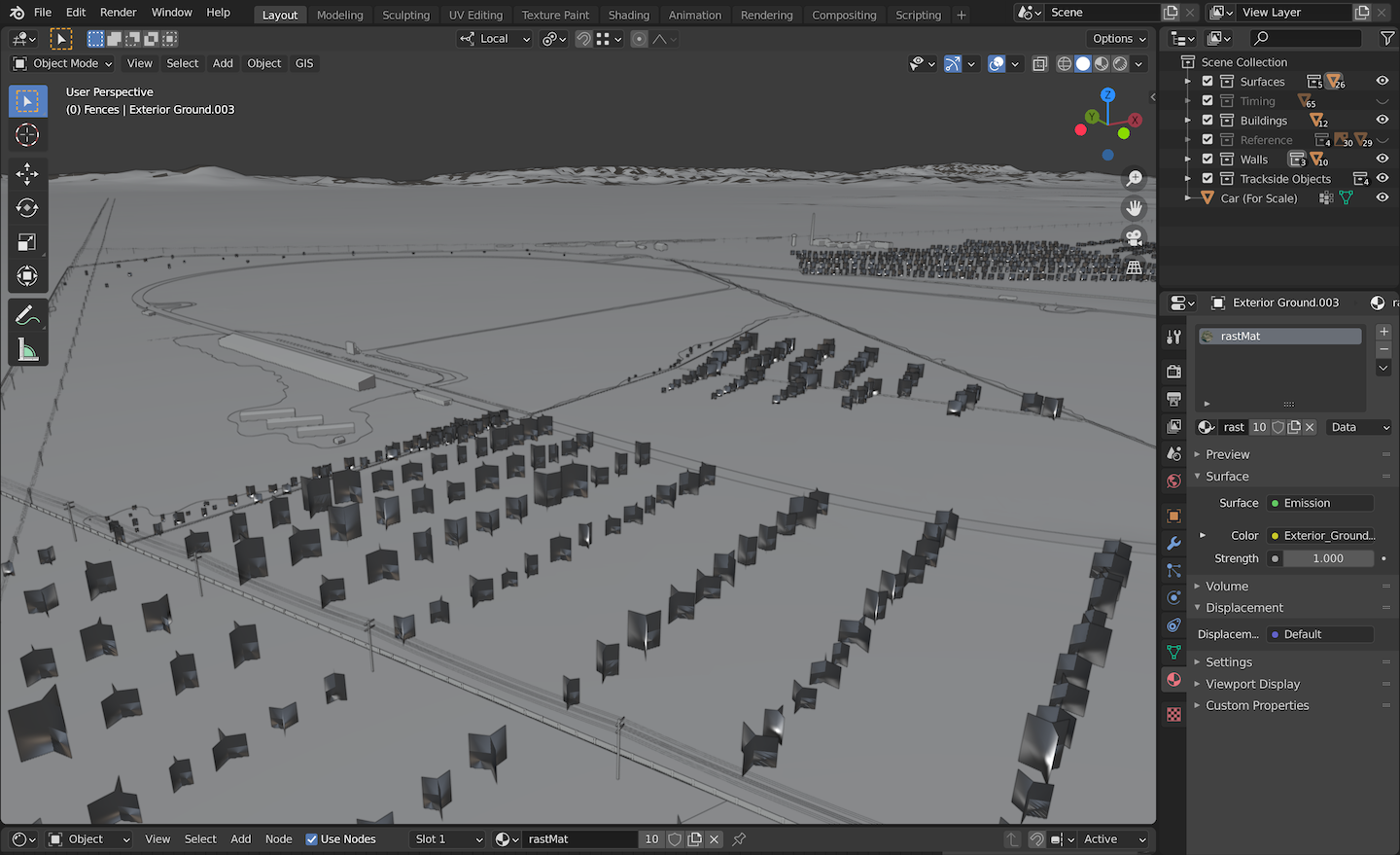Toggle overlays display button
The image size is (1400, 855).
point(997,63)
